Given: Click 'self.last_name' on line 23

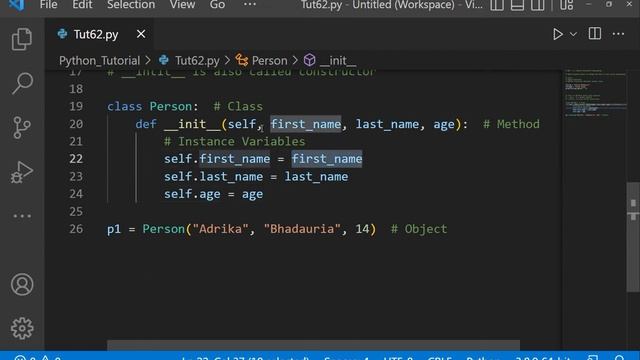Looking at the screenshot, I should pos(213,177).
